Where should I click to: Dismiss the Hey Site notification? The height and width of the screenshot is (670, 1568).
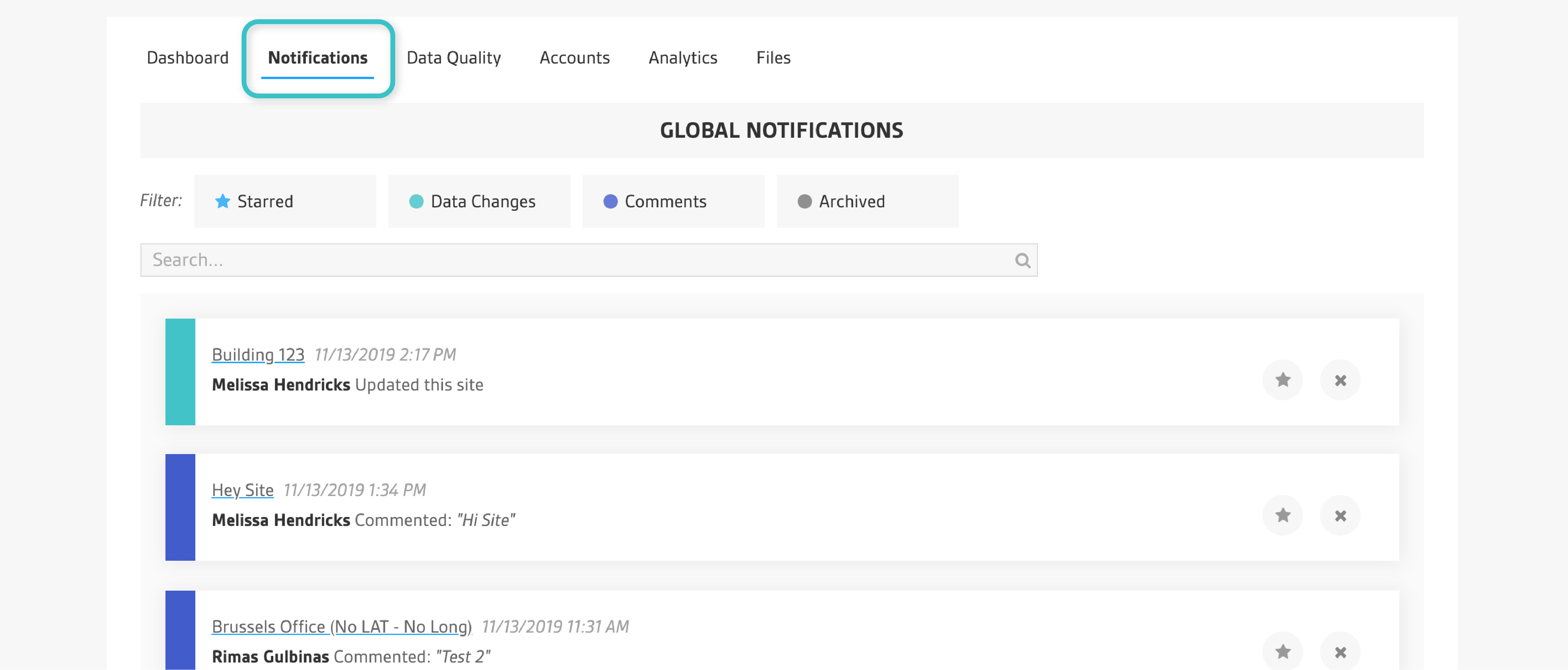coord(1341,515)
